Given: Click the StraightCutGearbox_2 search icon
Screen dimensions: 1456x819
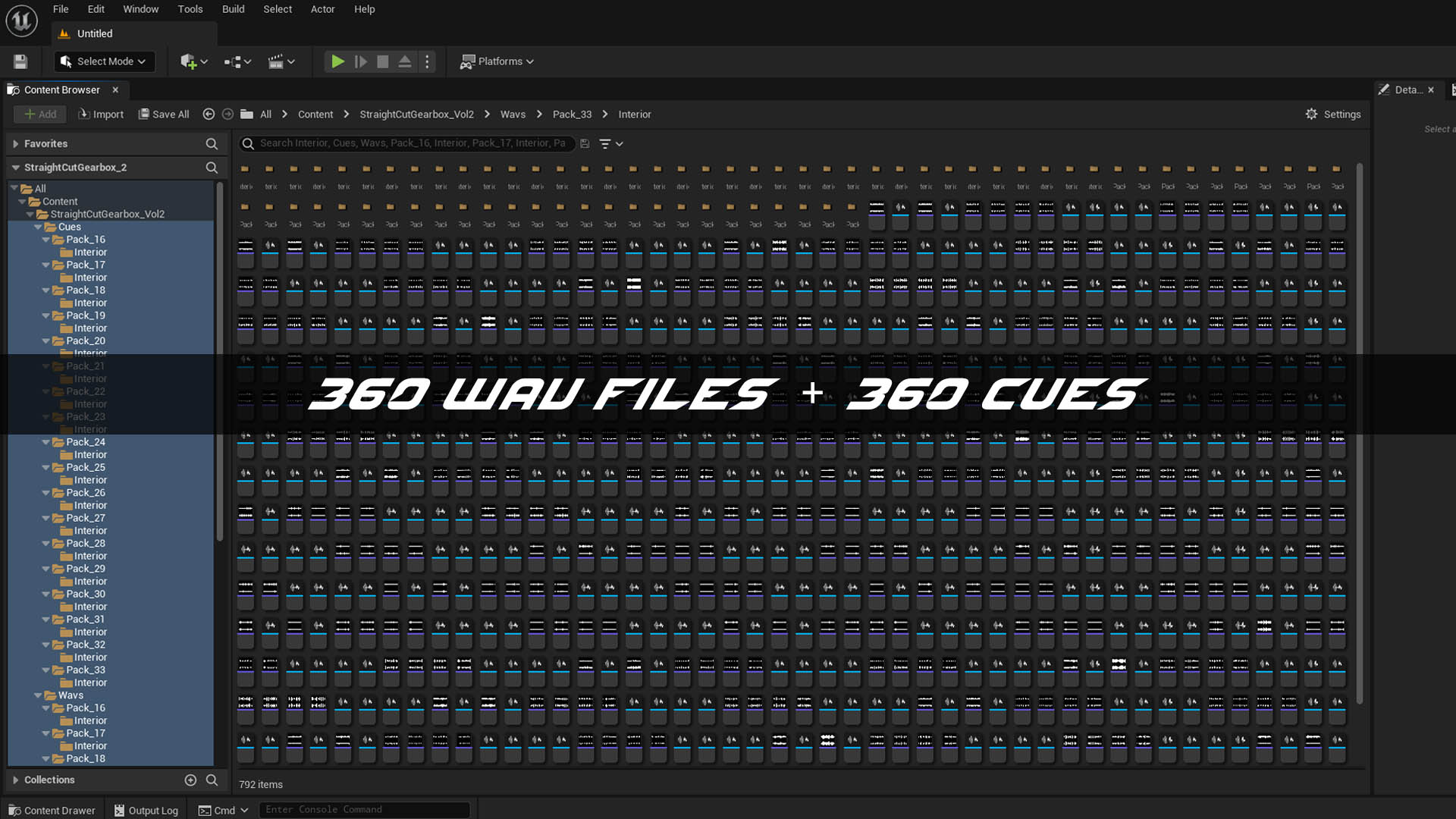Looking at the screenshot, I should pos(212,168).
